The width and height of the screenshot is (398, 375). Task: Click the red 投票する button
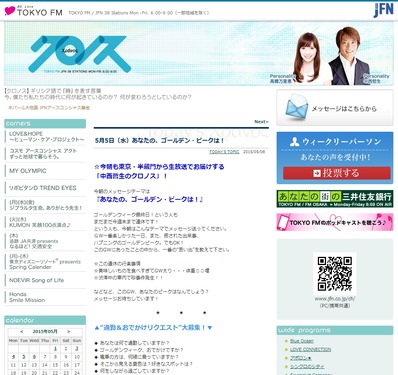point(337,173)
